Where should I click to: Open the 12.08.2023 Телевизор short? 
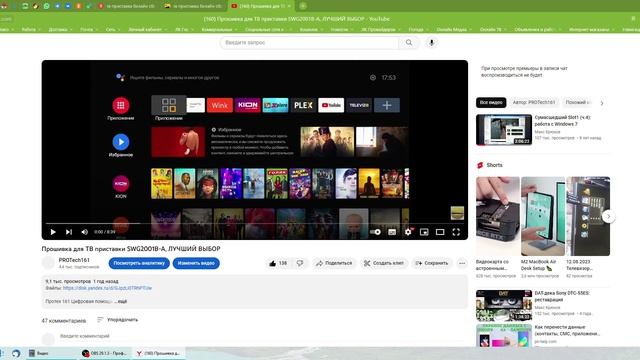pyautogui.click(x=588, y=216)
